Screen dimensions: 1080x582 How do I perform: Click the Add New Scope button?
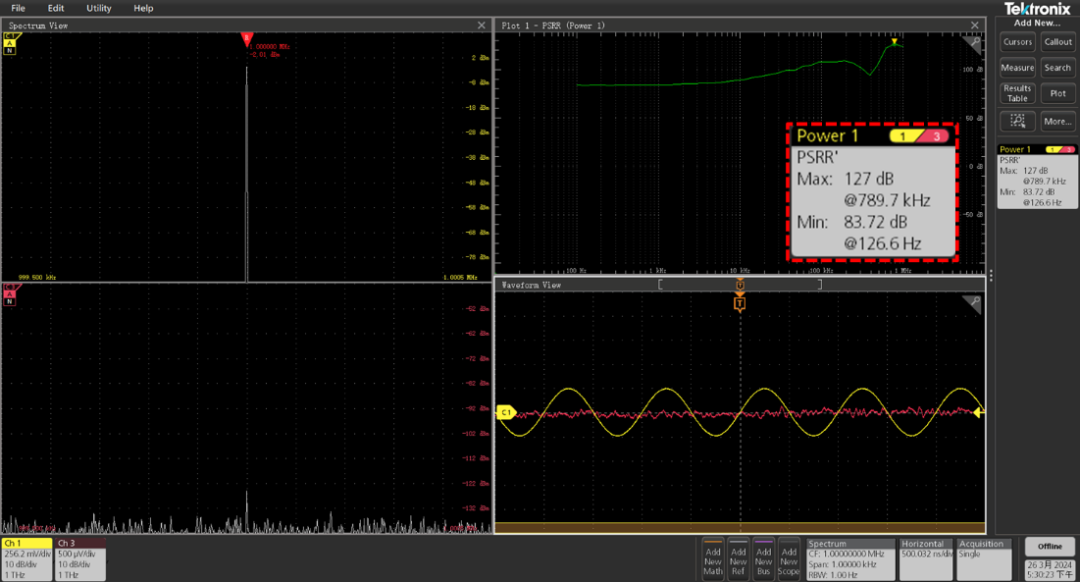(x=789, y=559)
